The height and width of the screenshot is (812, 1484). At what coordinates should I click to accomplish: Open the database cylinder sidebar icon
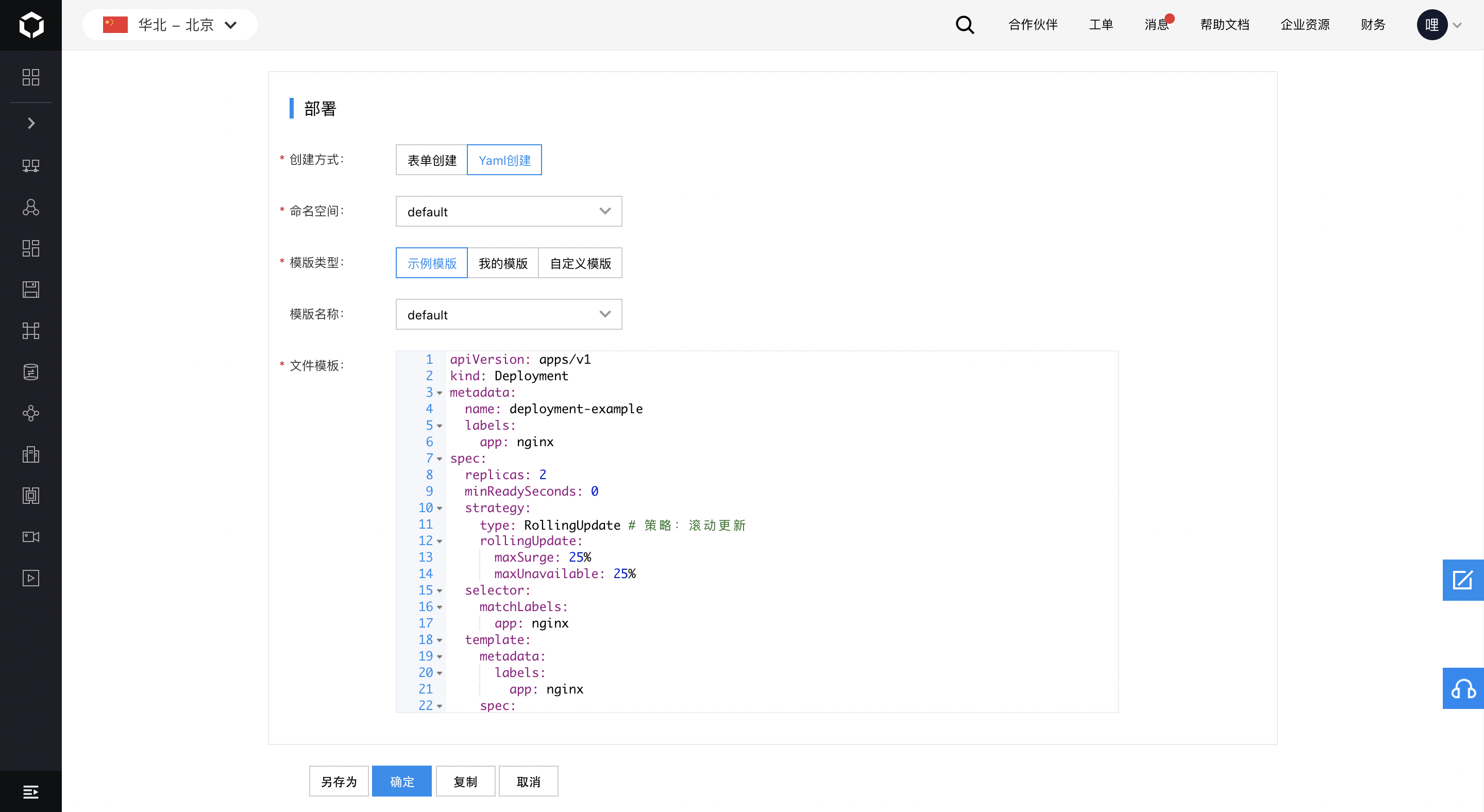pyautogui.click(x=31, y=372)
